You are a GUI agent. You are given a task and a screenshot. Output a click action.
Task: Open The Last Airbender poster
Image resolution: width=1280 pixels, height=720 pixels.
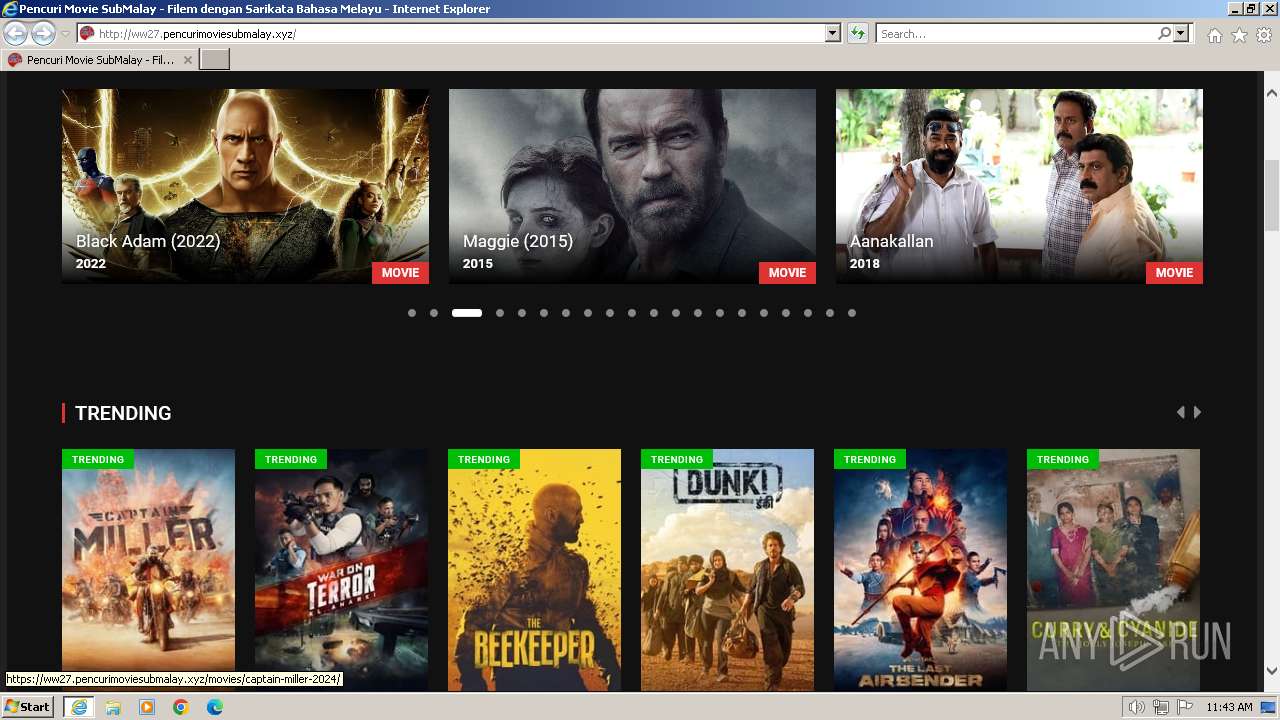[920, 570]
